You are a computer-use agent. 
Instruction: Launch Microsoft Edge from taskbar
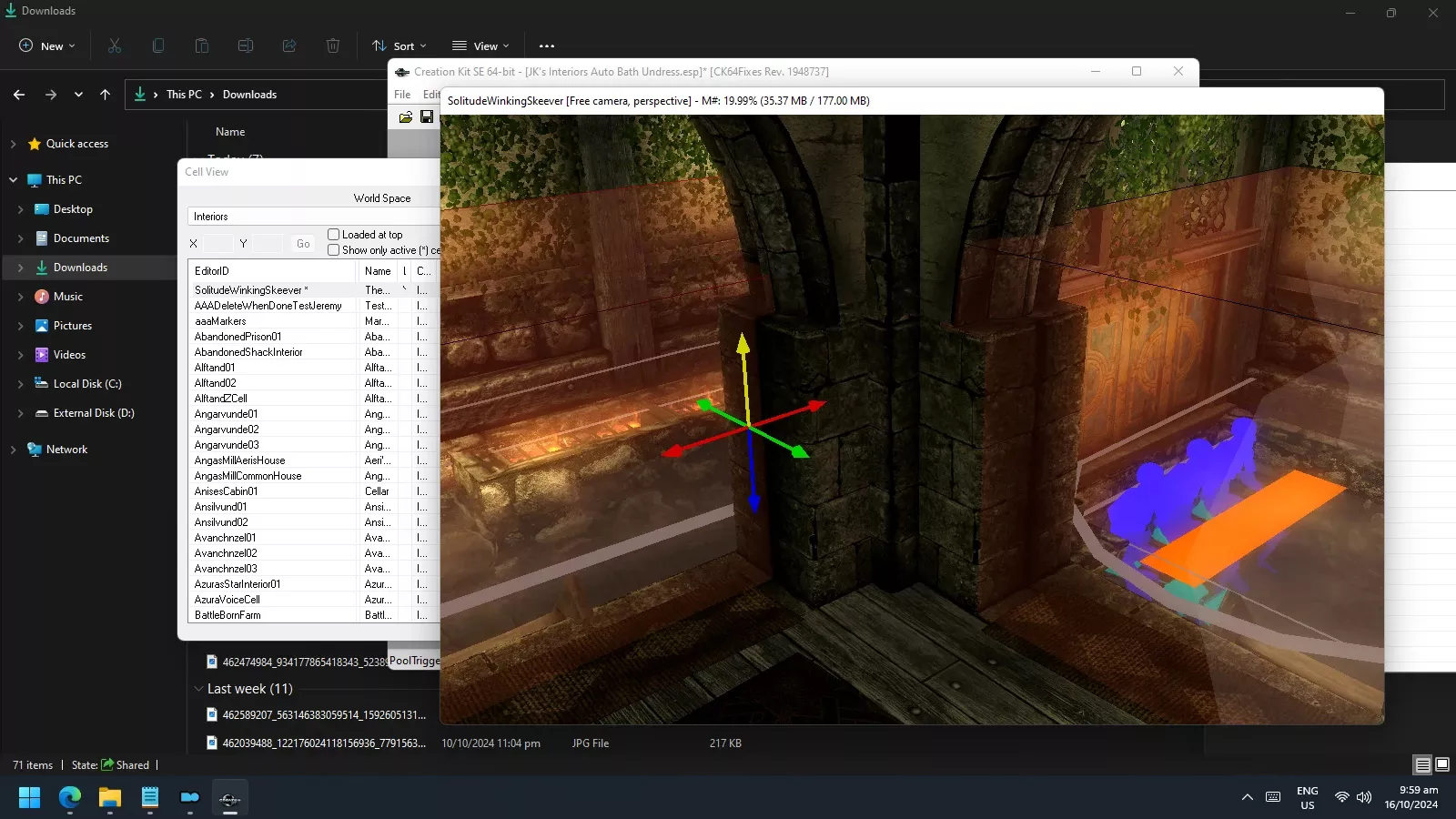pos(70,798)
